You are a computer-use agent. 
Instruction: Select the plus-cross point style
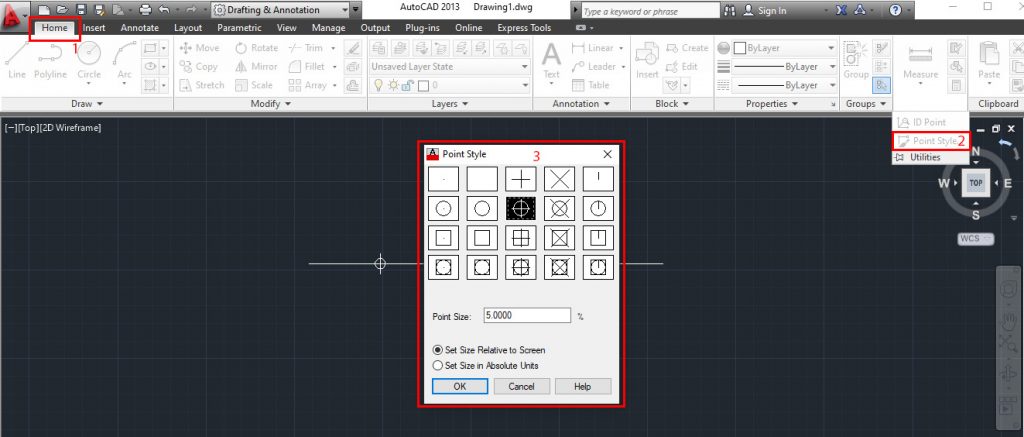coord(520,179)
